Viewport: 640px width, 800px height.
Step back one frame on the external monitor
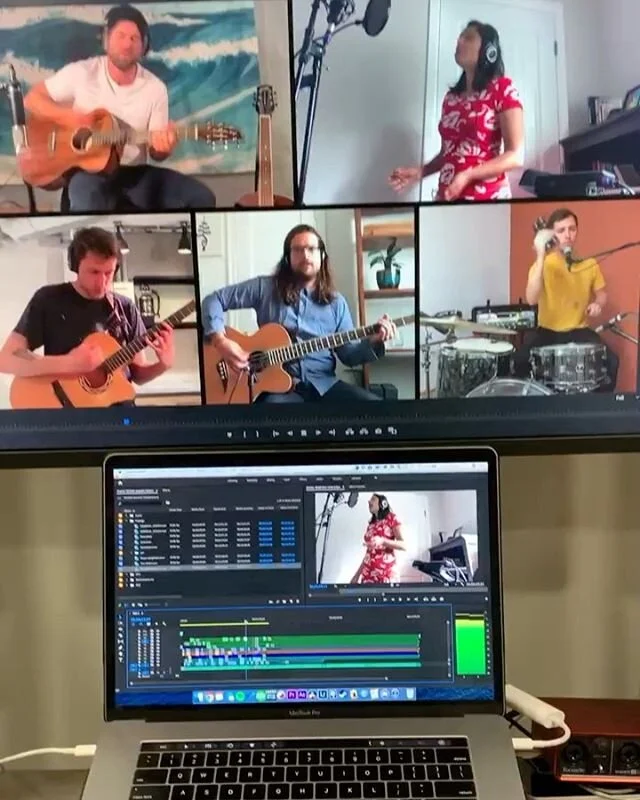click(x=290, y=434)
